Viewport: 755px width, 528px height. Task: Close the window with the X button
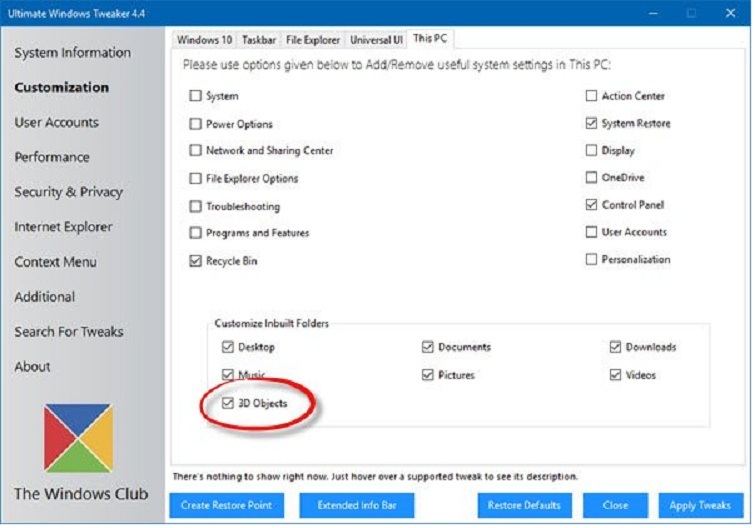coord(730,13)
